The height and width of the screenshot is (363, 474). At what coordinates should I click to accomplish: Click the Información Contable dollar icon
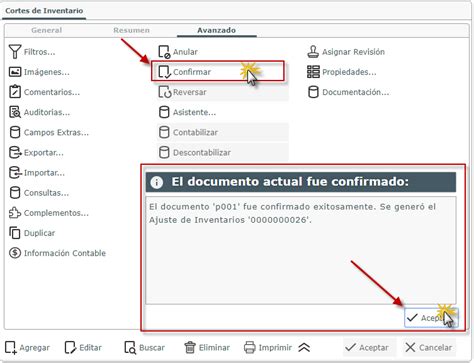pyautogui.click(x=15, y=253)
